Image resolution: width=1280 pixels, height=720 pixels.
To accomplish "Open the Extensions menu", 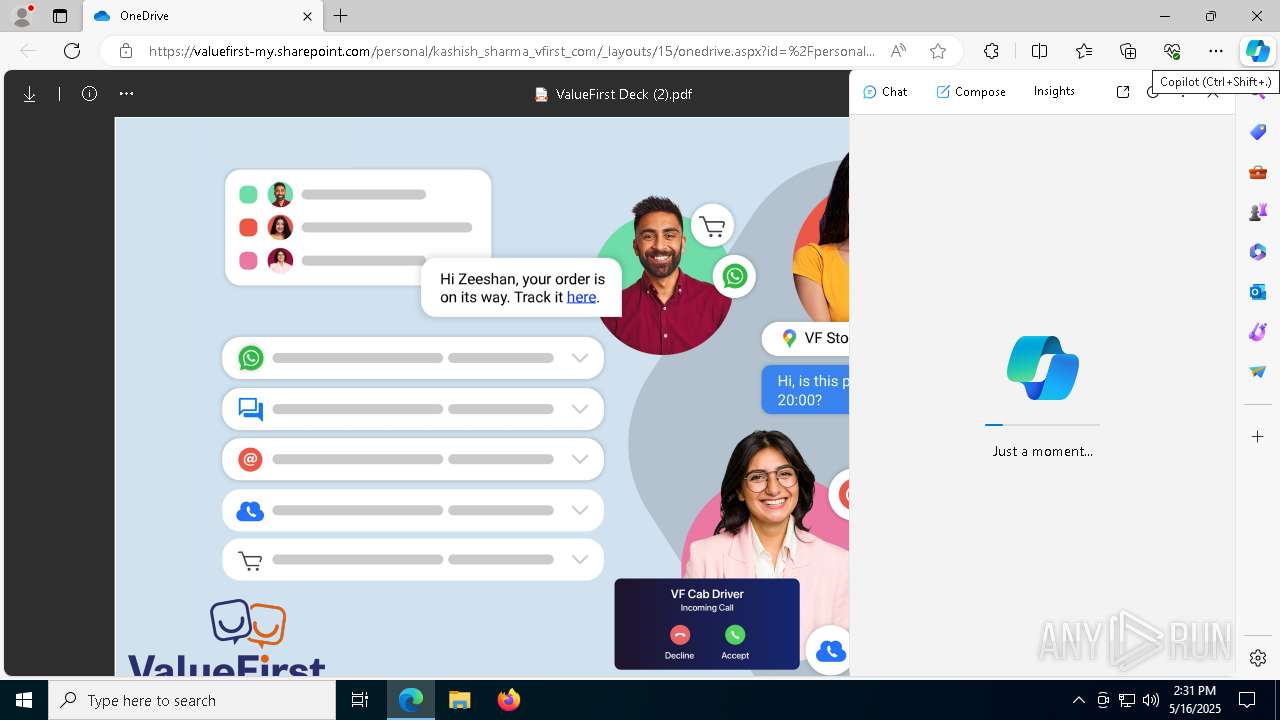I will pos(991,51).
